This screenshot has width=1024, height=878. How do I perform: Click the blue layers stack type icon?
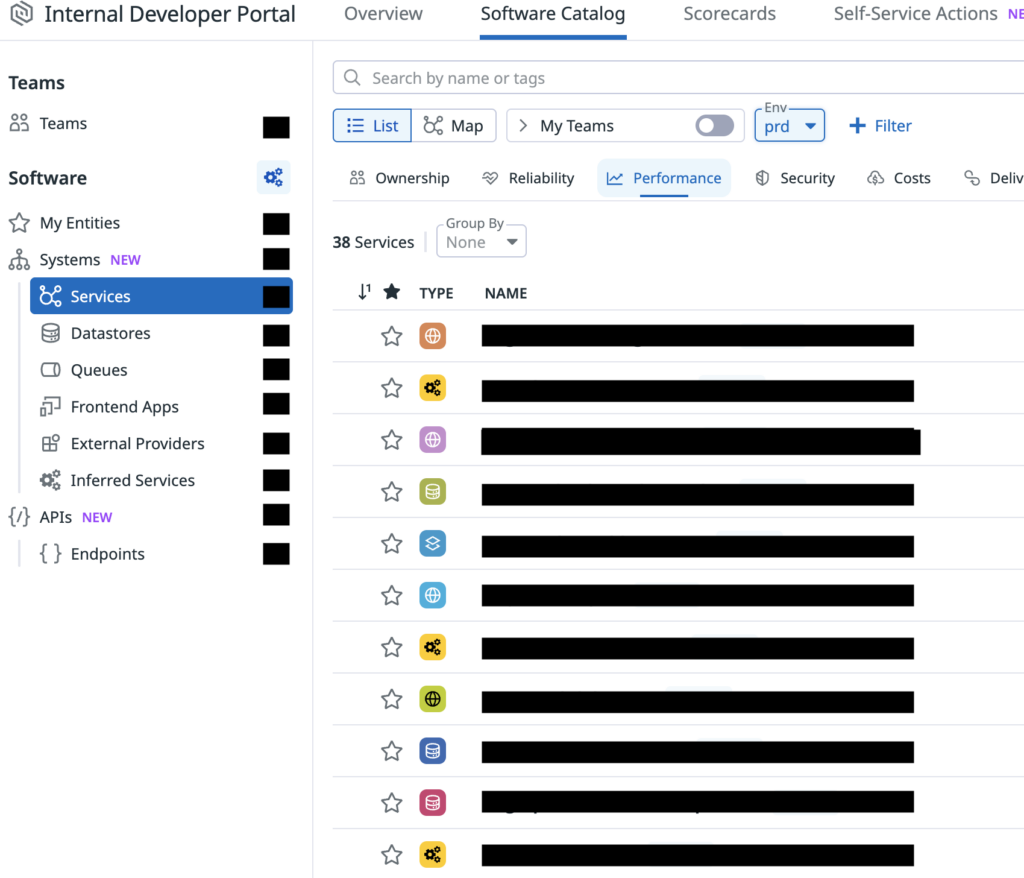(432, 544)
